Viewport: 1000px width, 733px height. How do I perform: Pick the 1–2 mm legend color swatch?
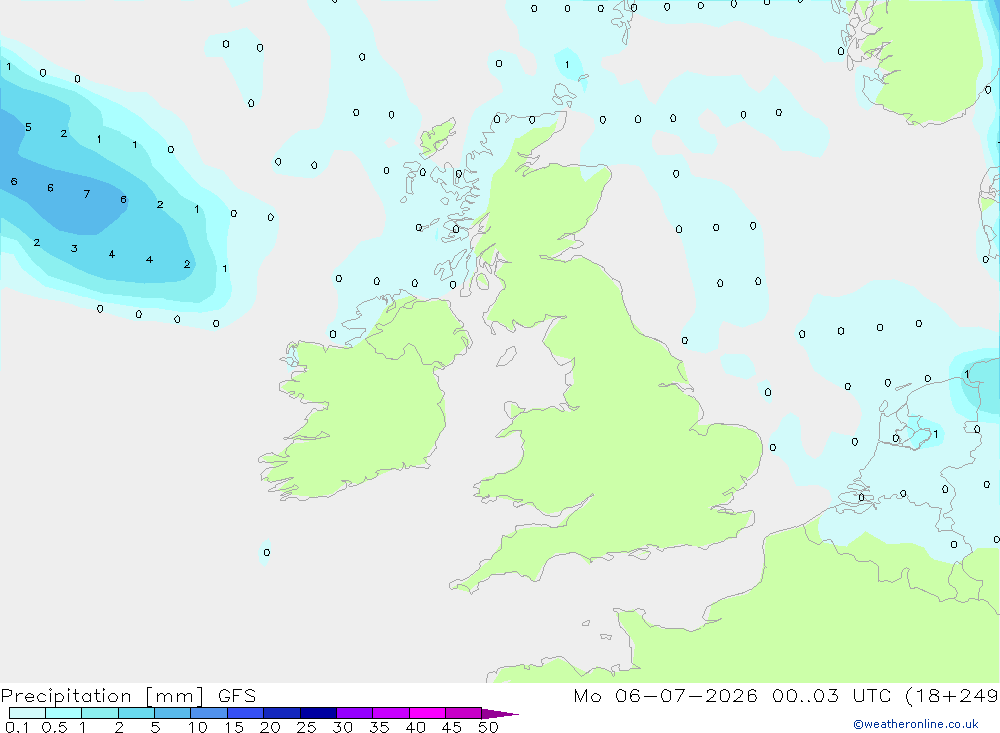99,713
